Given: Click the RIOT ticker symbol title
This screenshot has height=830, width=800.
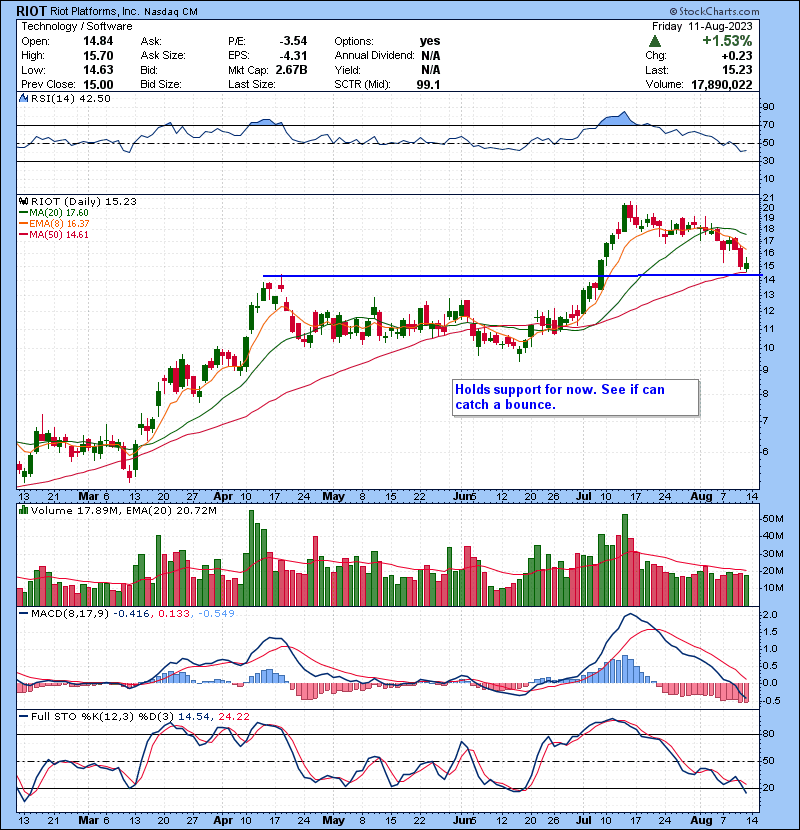Looking at the screenshot, I should 32,11.
